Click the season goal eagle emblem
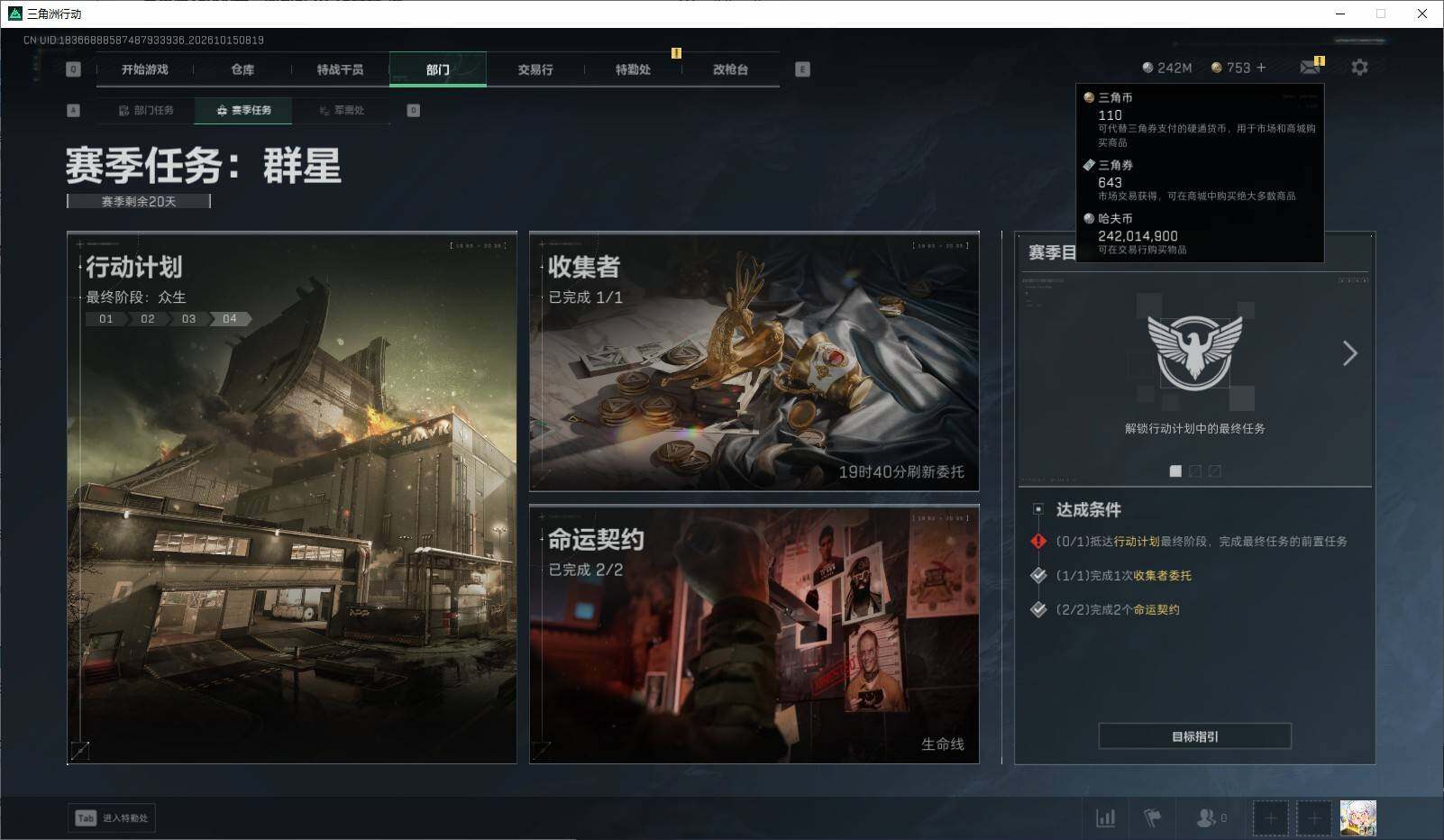Viewport: 1444px width, 840px height. [x=1194, y=352]
